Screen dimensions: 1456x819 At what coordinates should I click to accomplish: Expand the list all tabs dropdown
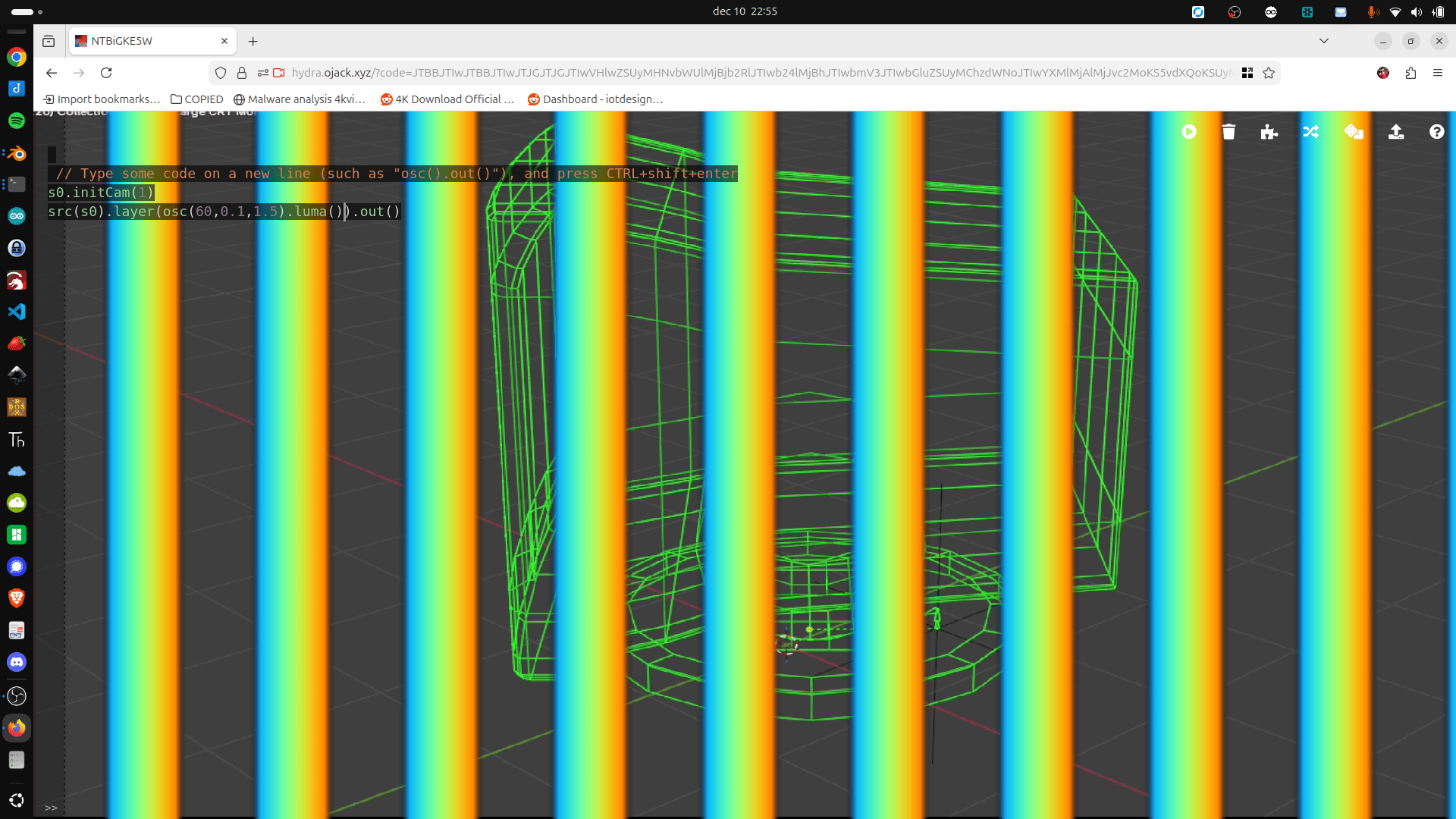(x=1324, y=41)
